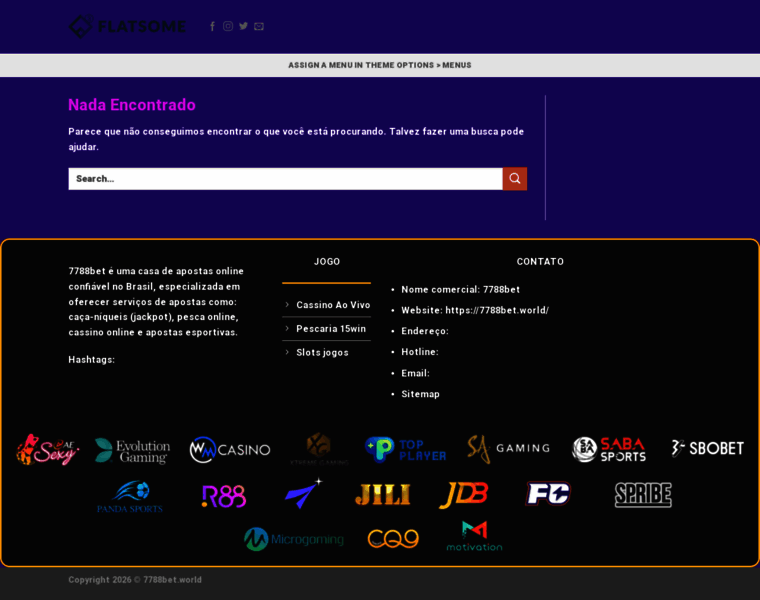Click the Hotline contact entry
The image size is (760, 600).
420,352
